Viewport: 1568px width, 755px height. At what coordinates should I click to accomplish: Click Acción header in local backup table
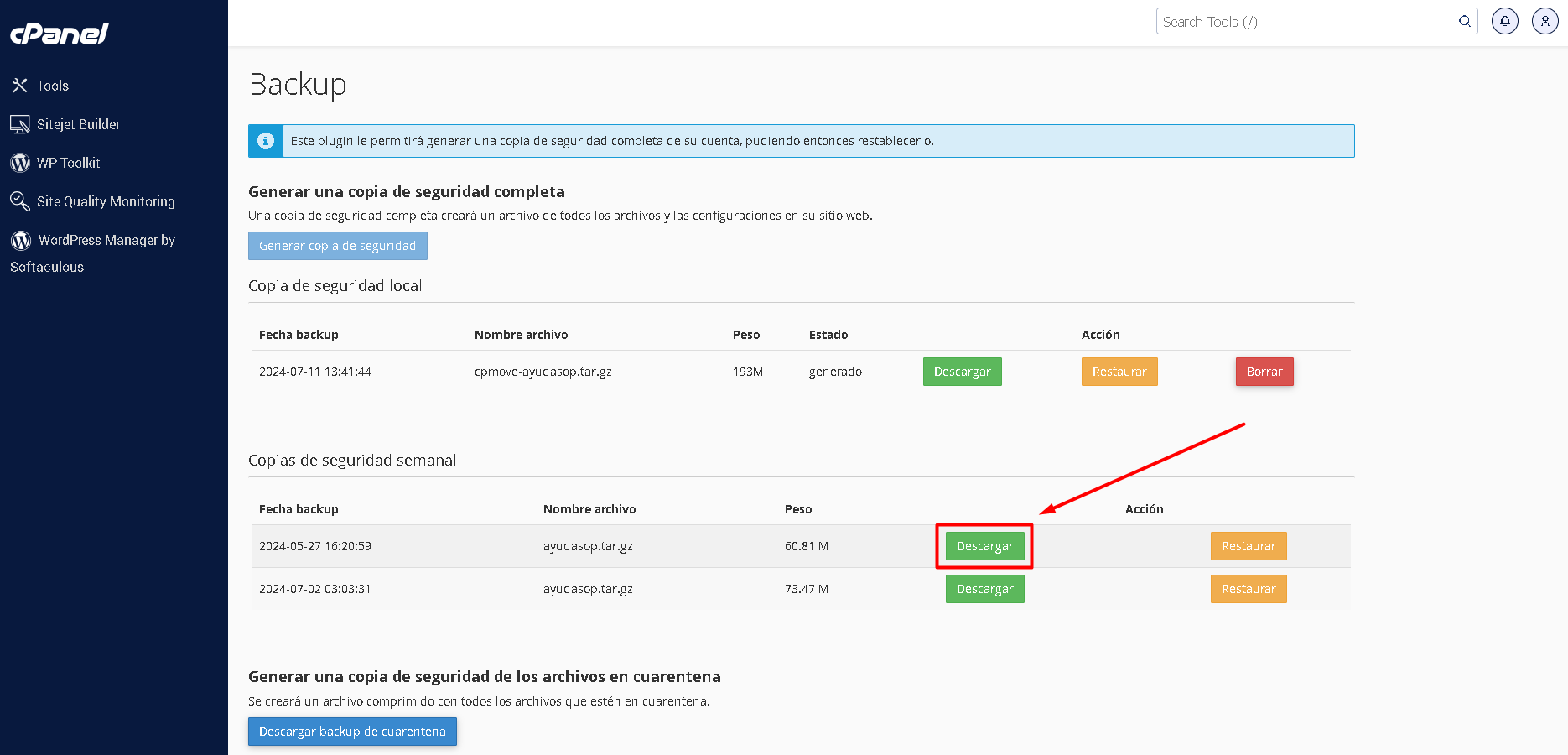[1101, 335]
